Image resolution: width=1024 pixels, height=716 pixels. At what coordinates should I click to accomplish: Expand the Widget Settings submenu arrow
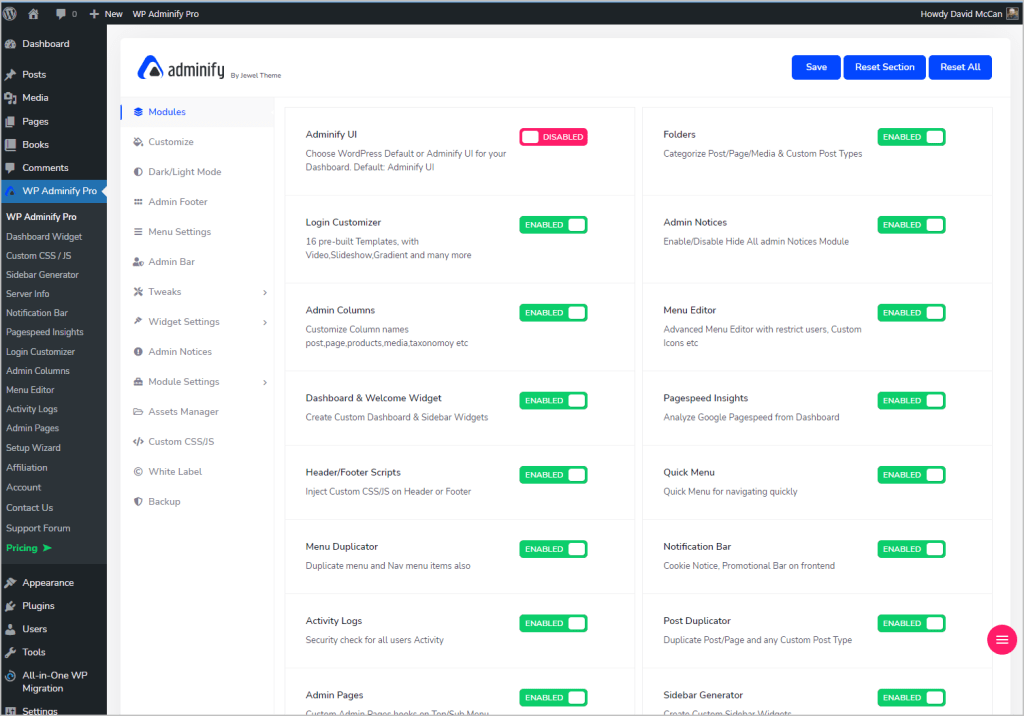264,323
